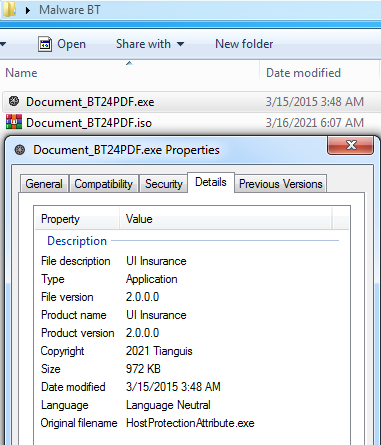Switch to the General tab

44,184
